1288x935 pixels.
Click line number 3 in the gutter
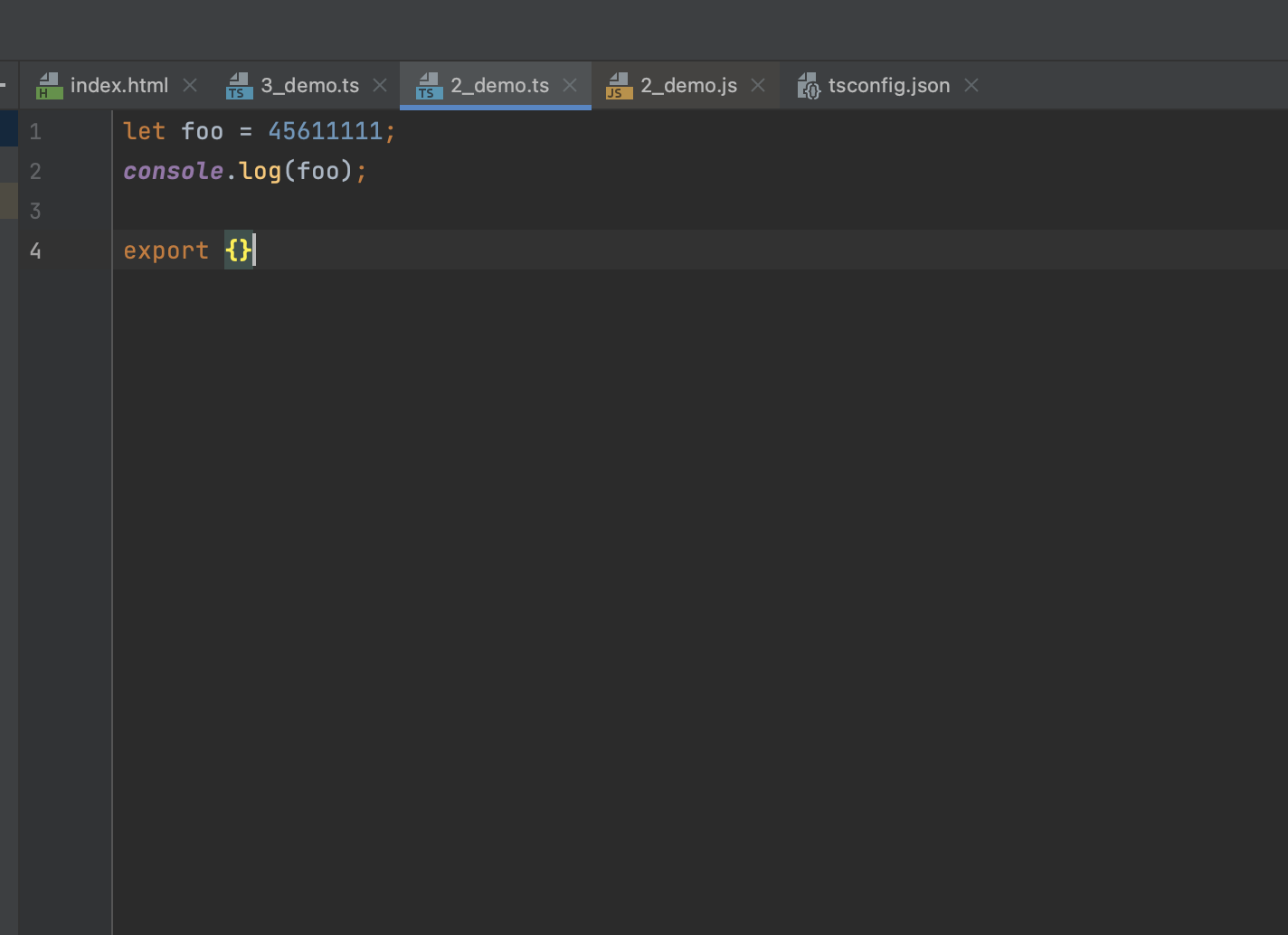tap(35, 212)
